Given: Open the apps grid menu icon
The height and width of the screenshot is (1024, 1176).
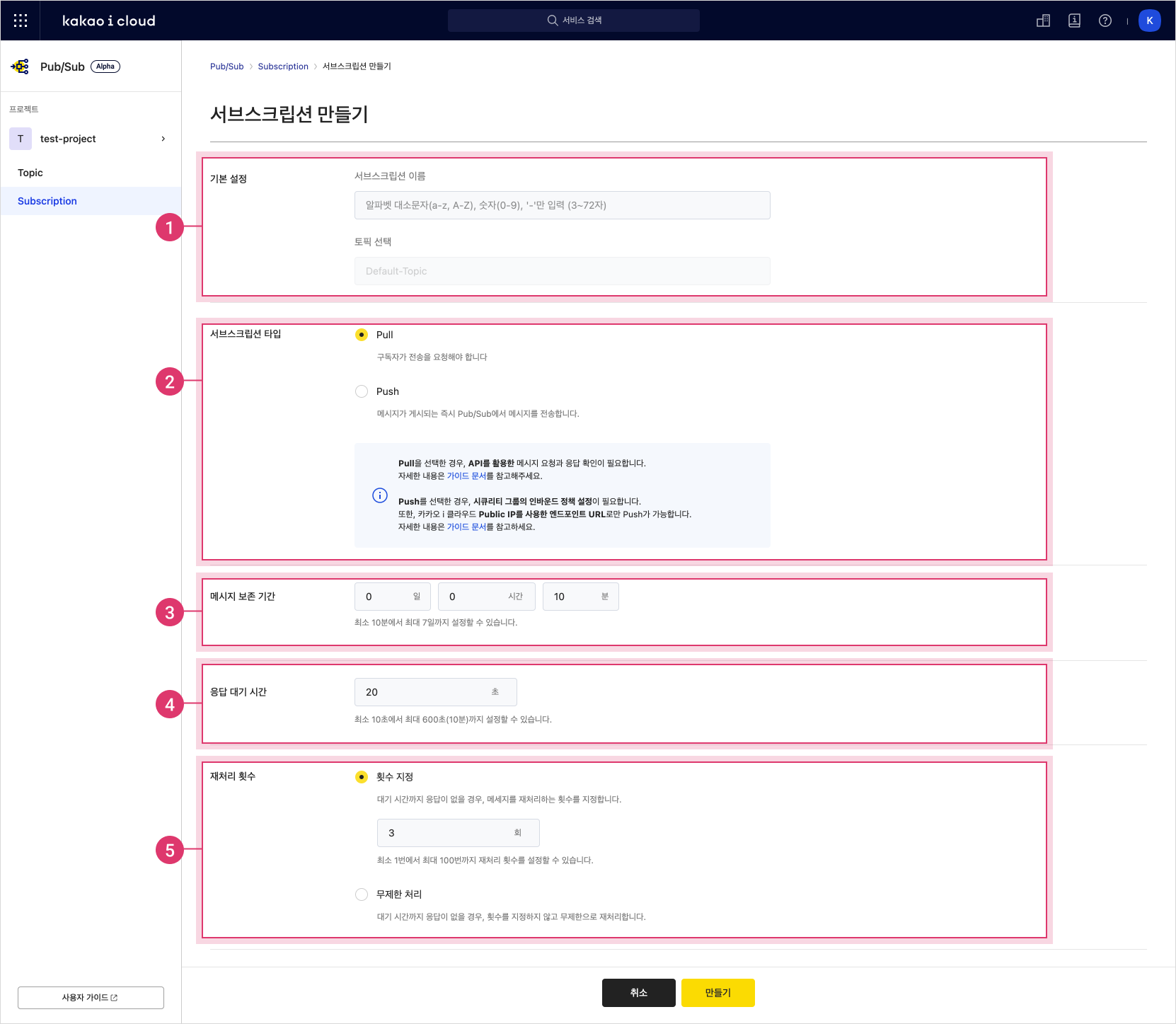Looking at the screenshot, I should click(21, 21).
